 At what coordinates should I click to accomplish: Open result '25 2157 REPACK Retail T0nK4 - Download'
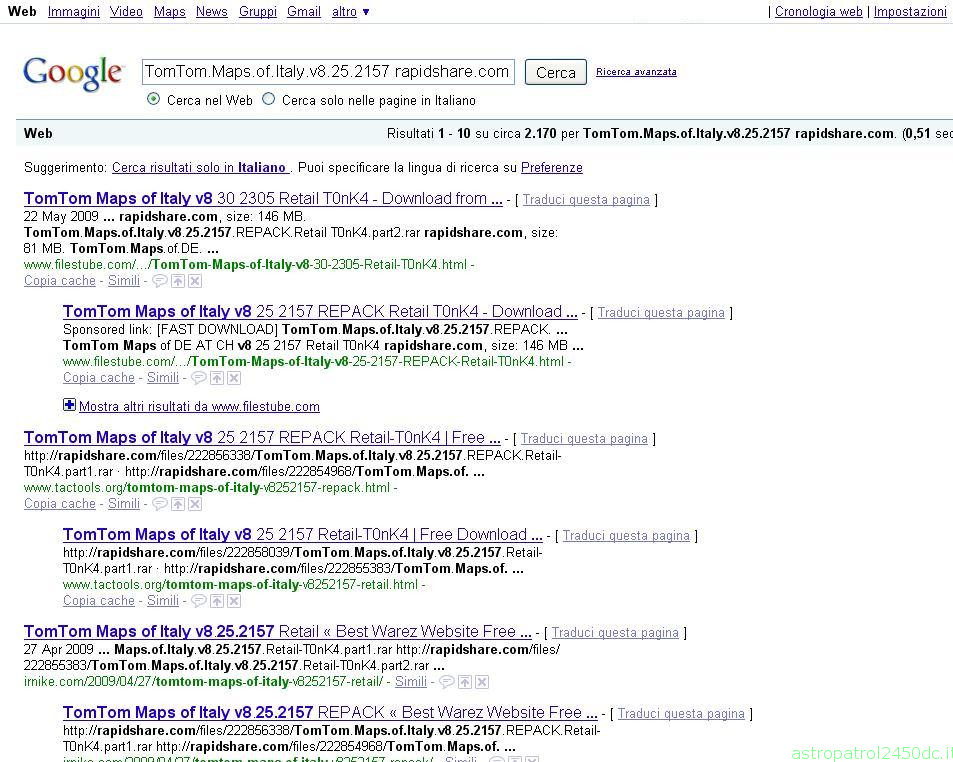pos(320,312)
